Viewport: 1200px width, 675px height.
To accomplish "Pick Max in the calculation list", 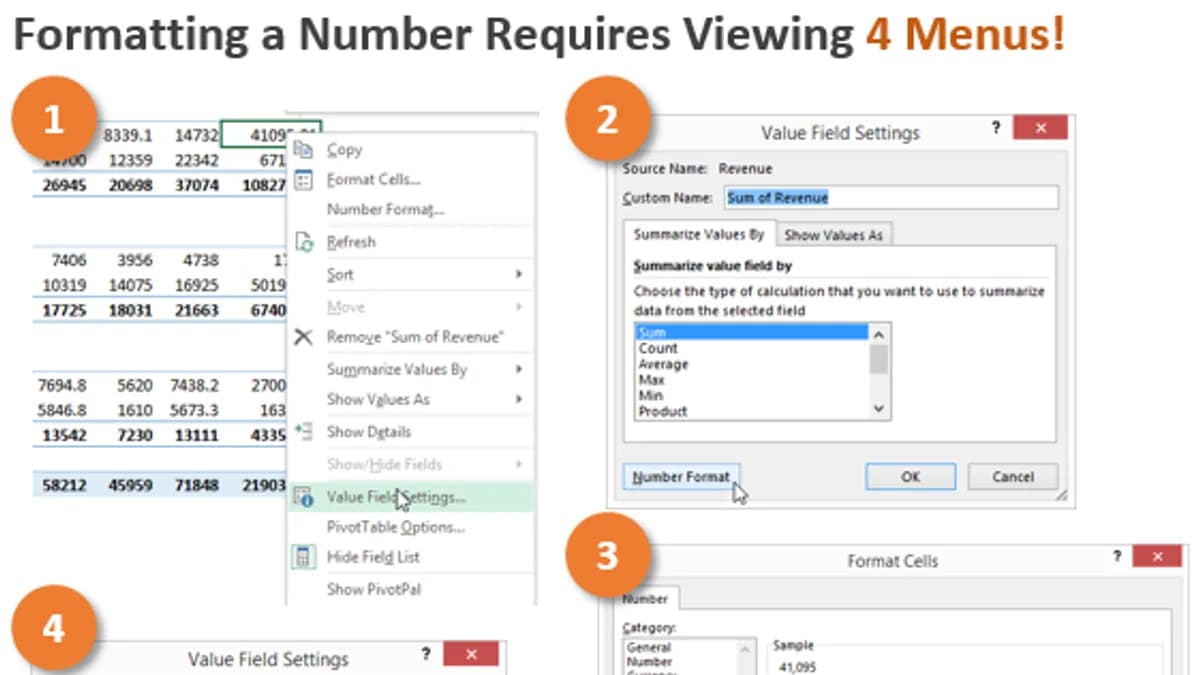I will point(752,380).
